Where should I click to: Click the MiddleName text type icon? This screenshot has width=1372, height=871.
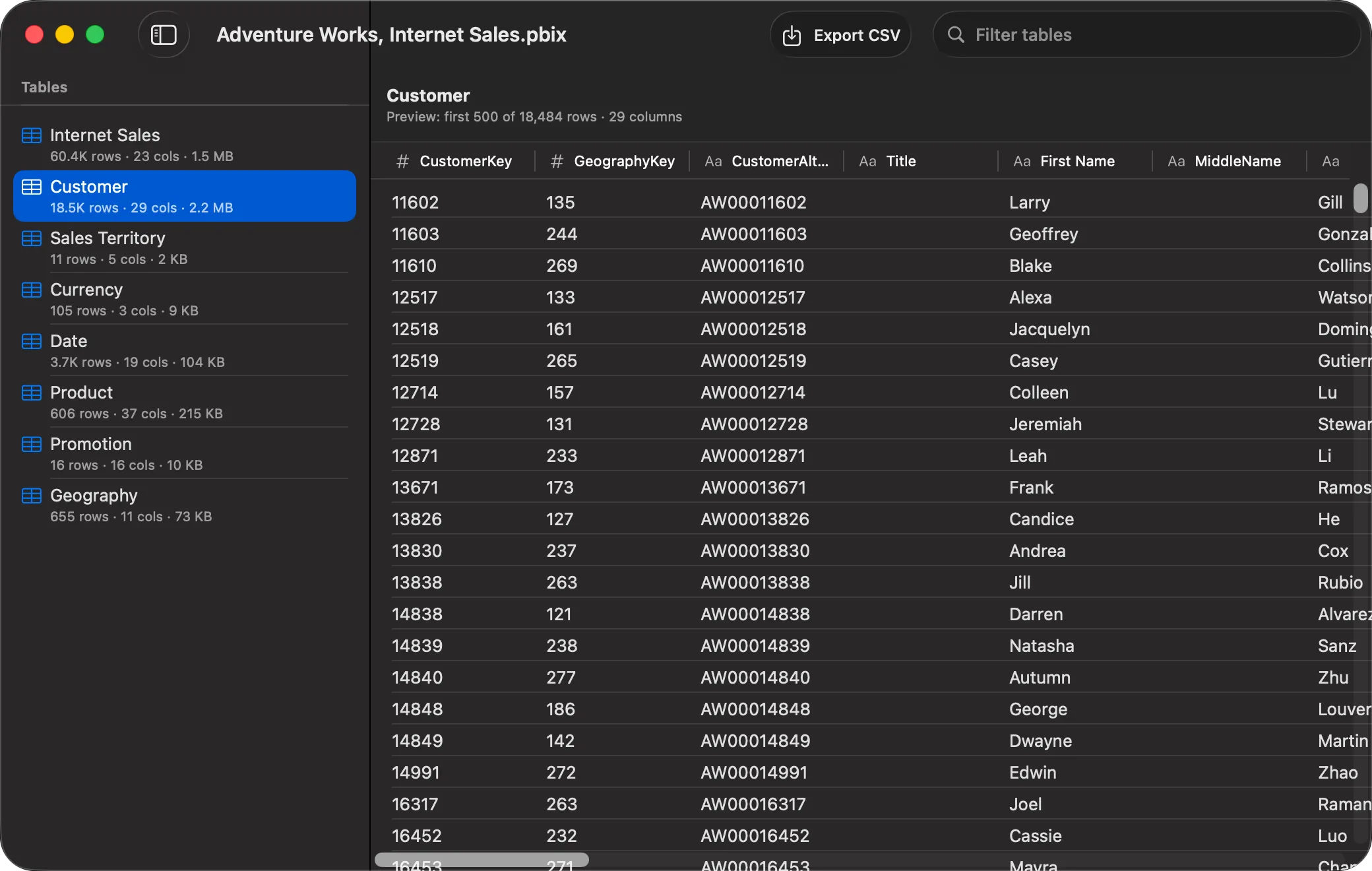(1176, 161)
